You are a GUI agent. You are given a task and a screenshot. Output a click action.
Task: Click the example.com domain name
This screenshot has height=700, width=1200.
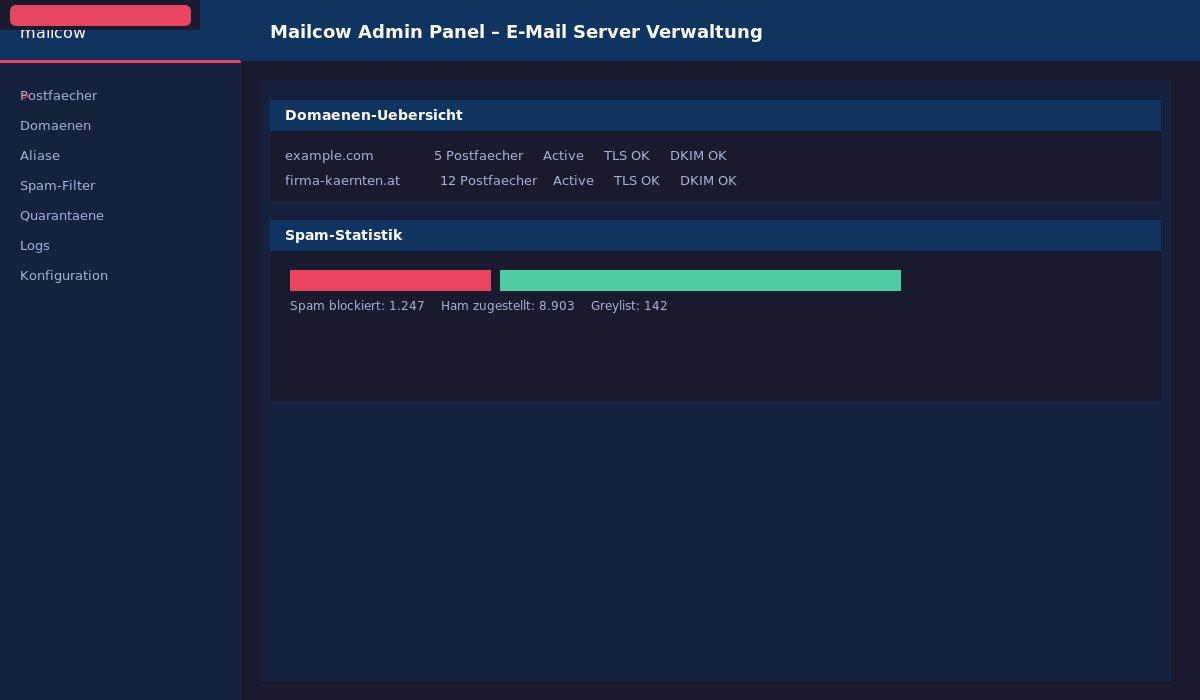coord(329,156)
